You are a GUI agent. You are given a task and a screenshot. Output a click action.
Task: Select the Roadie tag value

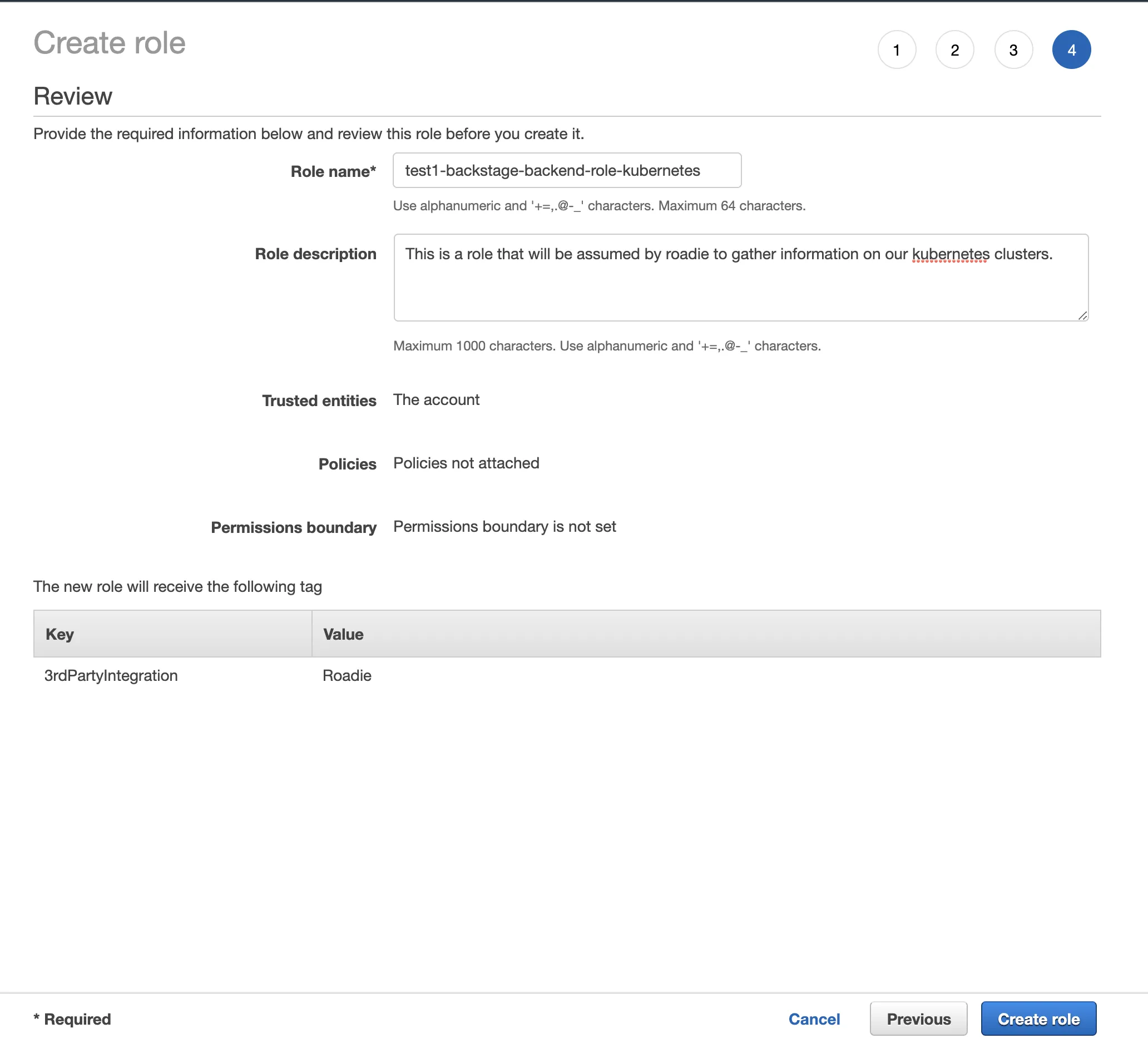point(347,675)
